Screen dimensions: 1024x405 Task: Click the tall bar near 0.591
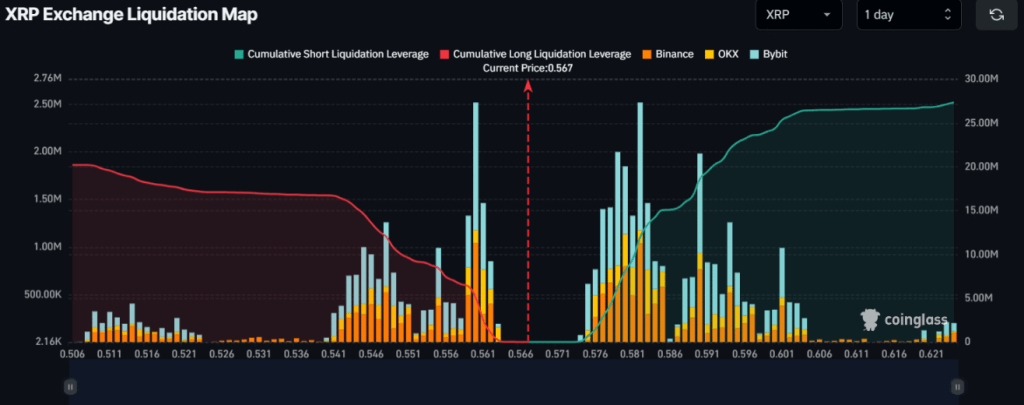700,248
